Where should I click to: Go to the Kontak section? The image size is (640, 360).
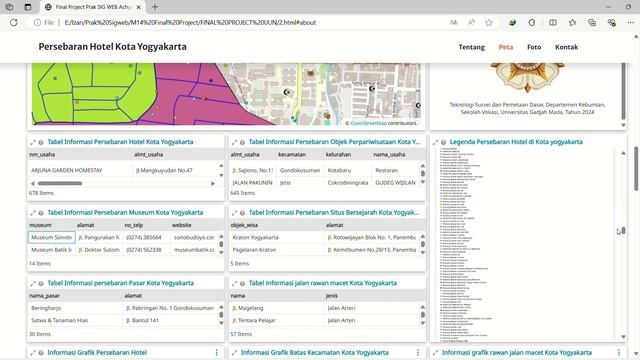pos(566,47)
